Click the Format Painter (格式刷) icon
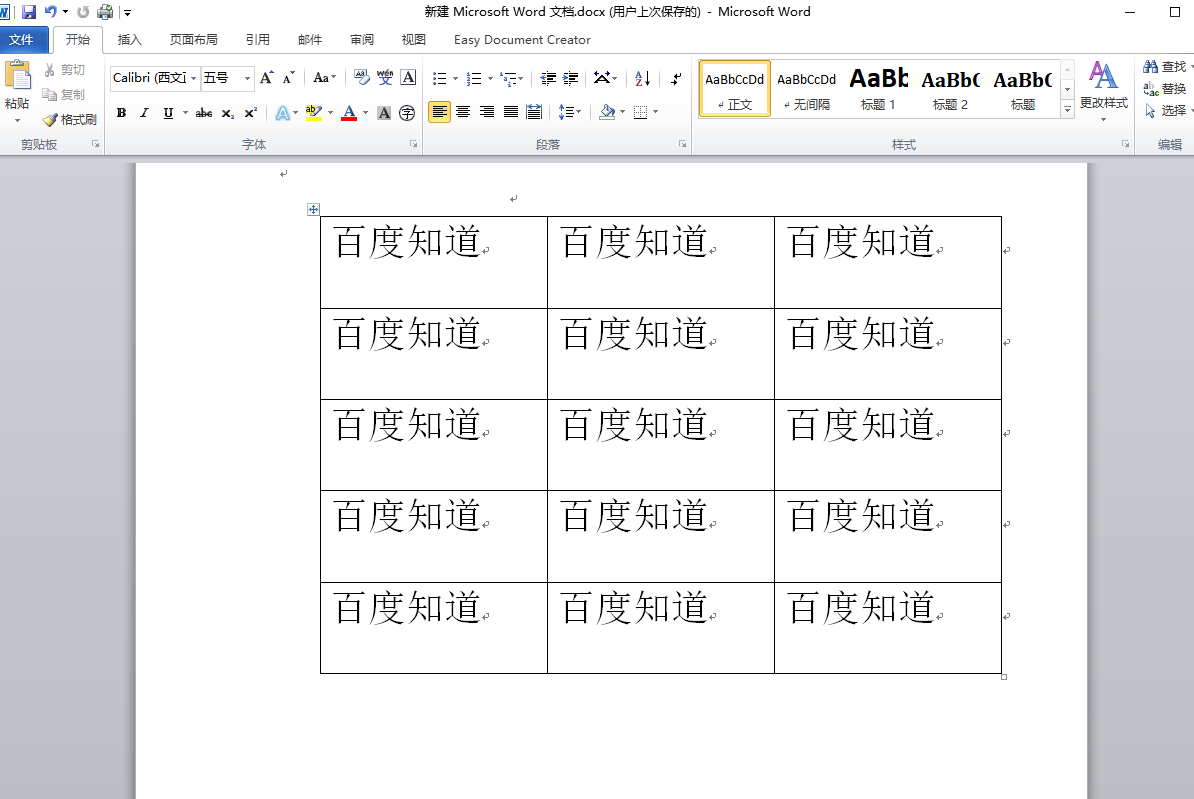This screenshot has width=1194, height=799. point(69,120)
